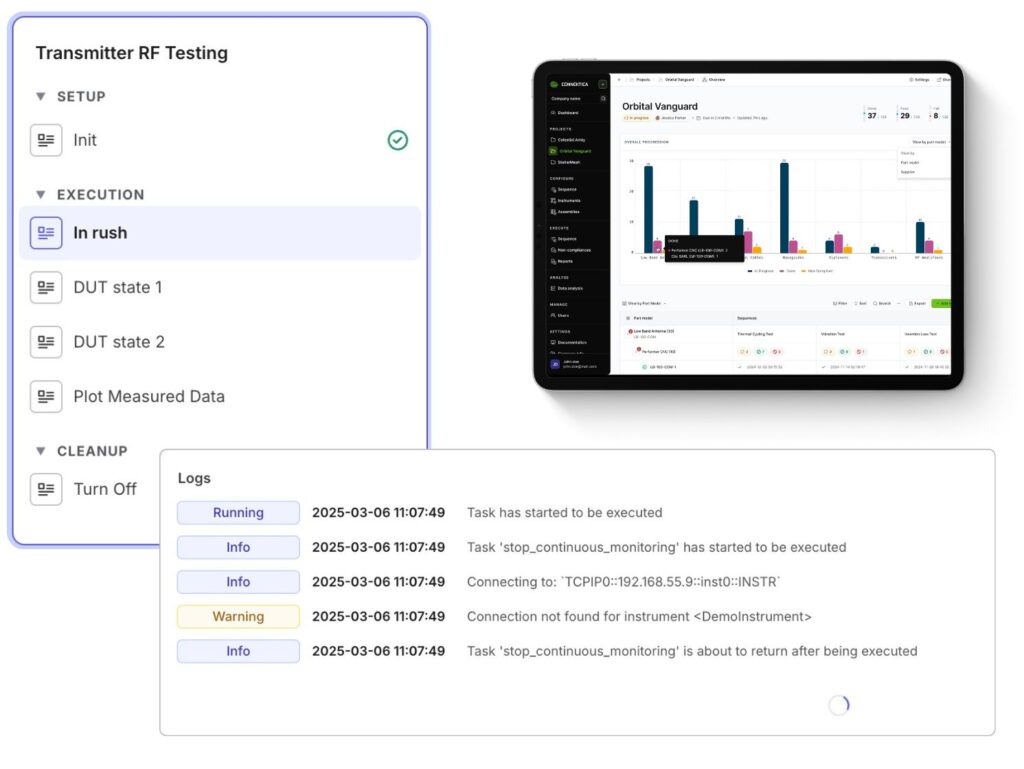
Task: Open the View by Part Model dropdown above the table
Action: point(644,304)
